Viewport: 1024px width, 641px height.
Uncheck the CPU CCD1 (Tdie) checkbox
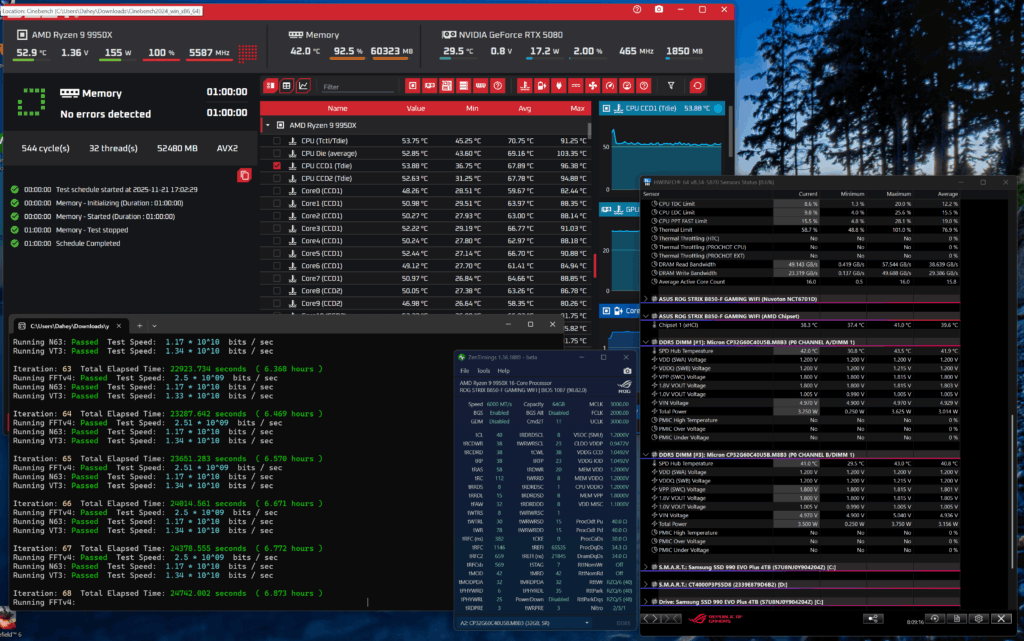pos(277,166)
